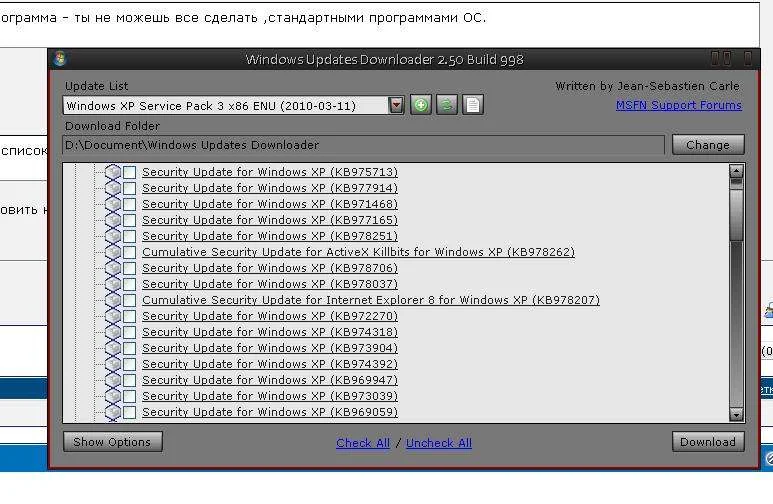Viewport: 773px width, 504px height.
Task: Click the Change folder button
Action: point(708,145)
